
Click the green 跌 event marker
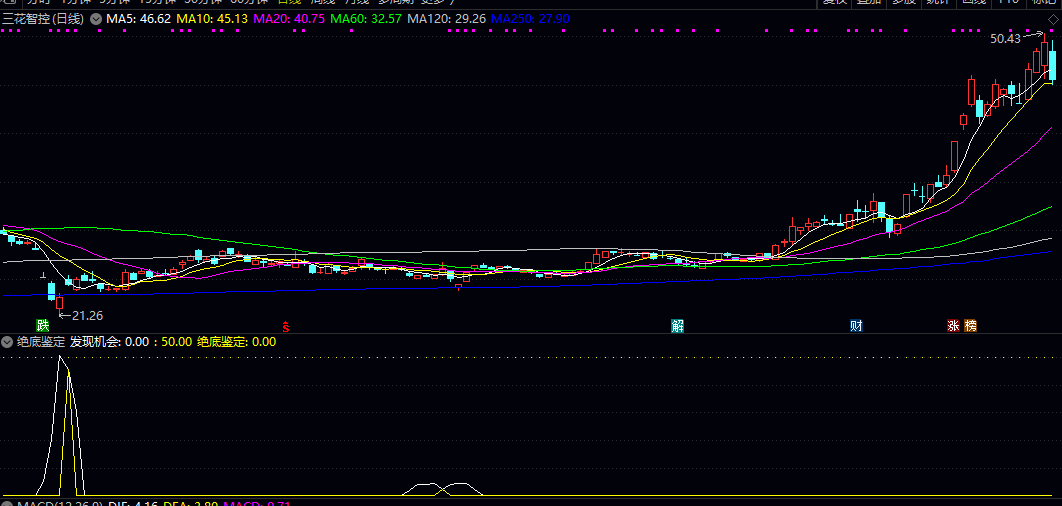[42, 325]
